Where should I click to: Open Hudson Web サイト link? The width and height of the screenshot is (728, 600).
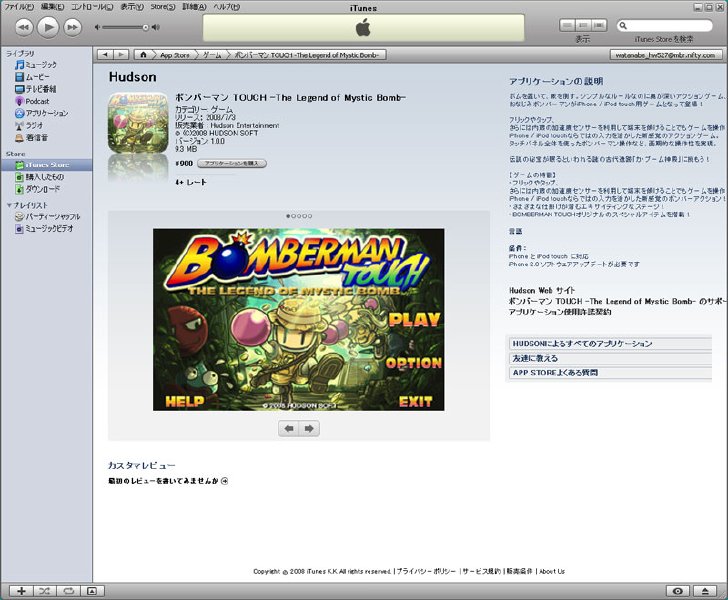pyautogui.click(x=542, y=290)
